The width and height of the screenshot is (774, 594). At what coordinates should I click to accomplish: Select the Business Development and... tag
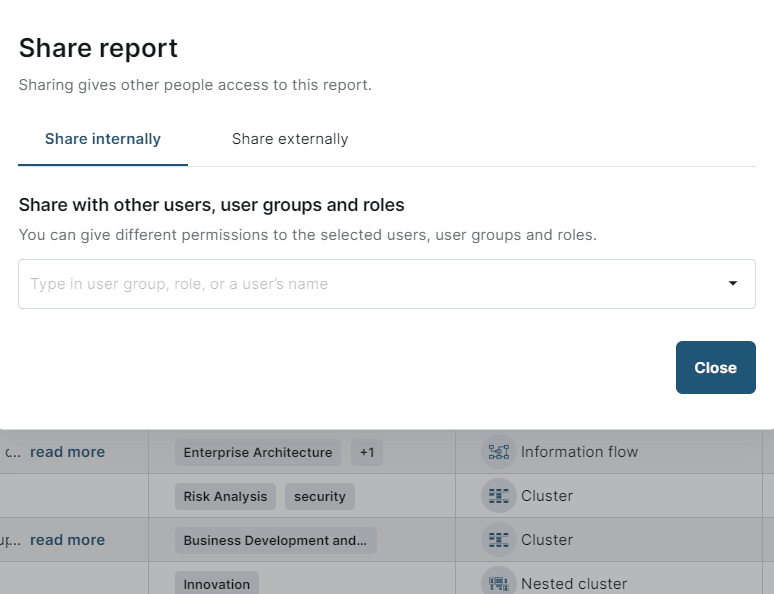pos(275,540)
